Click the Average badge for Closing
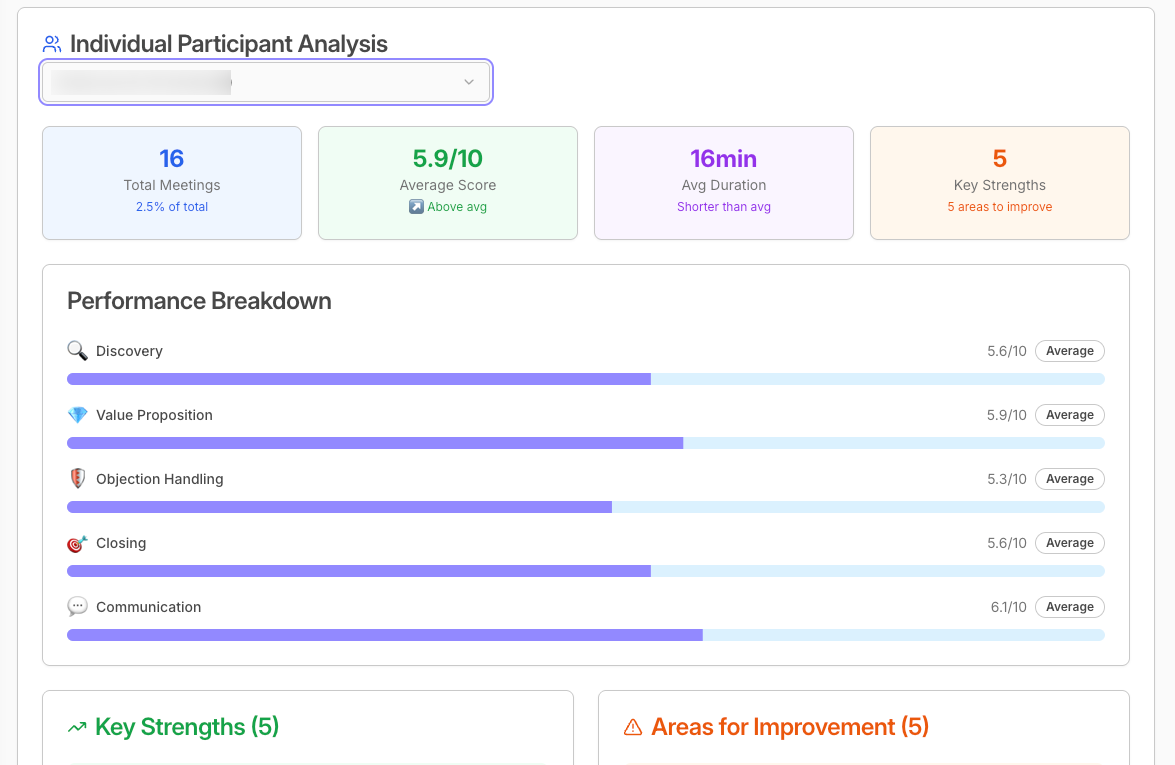 coord(1069,543)
